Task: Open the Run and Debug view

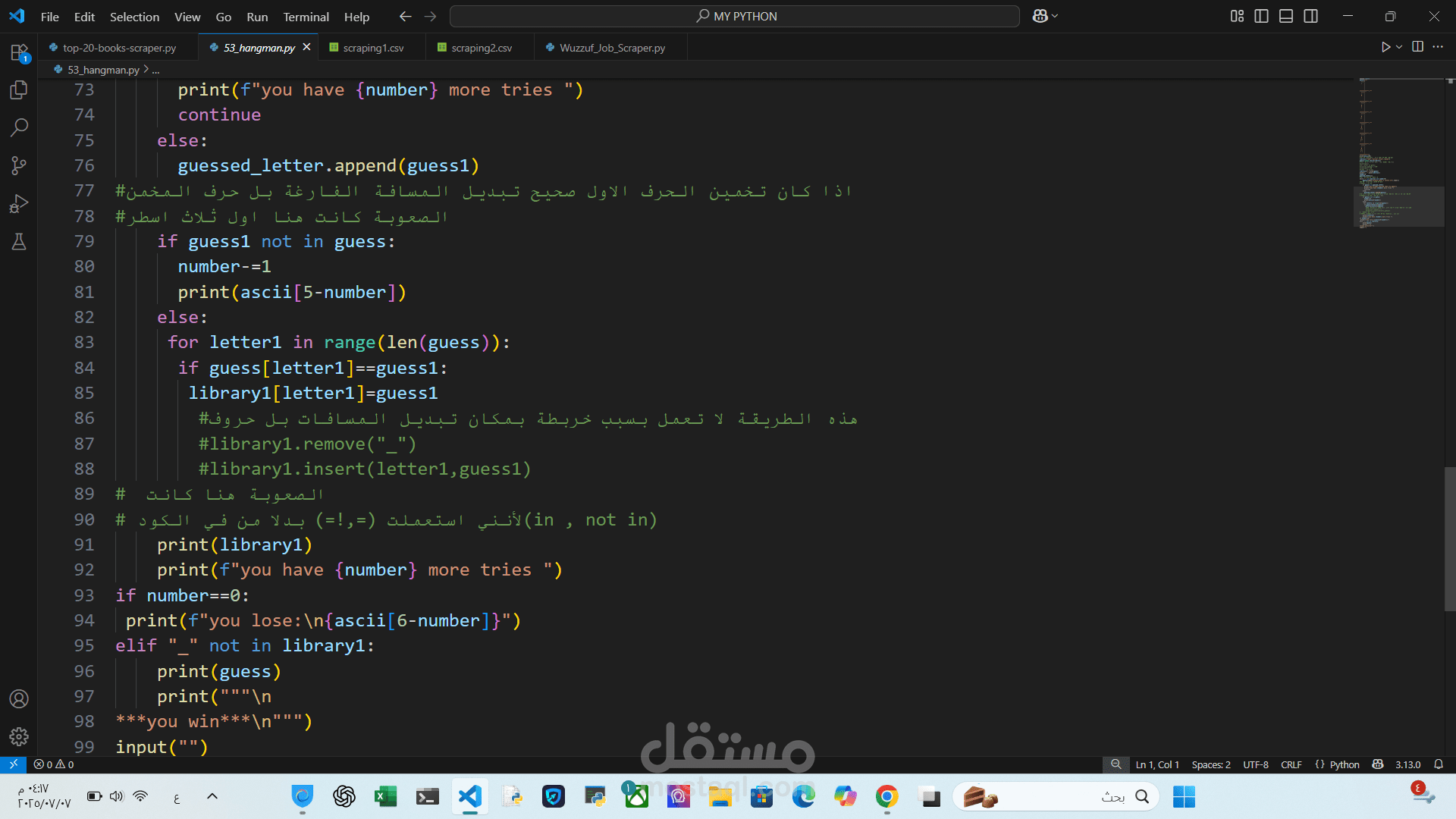Action: 19,203
